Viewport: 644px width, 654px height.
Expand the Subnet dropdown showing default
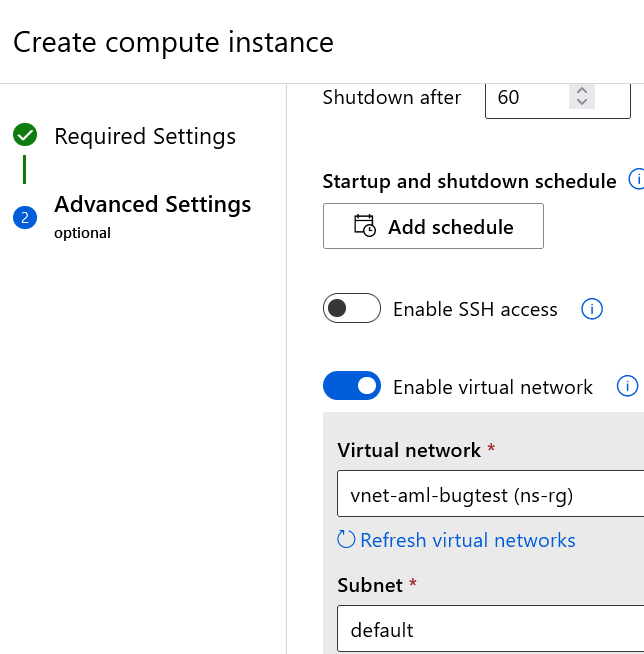click(x=490, y=630)
